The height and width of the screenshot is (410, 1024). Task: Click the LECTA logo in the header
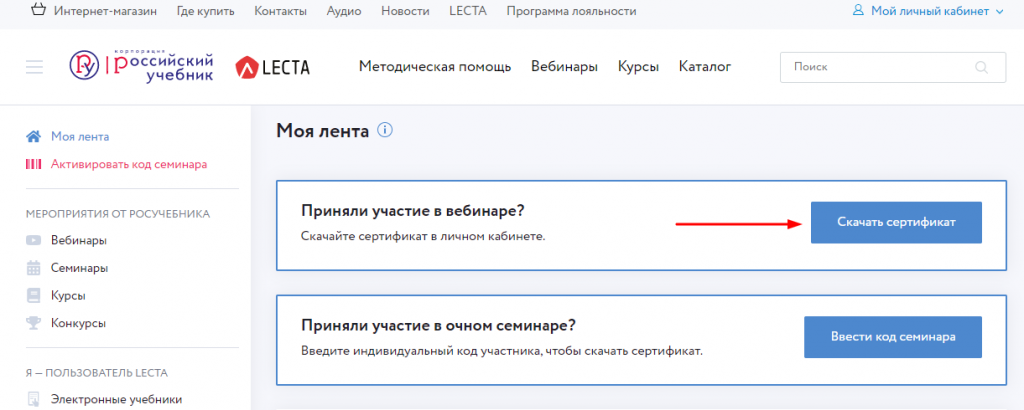point(272,67)
